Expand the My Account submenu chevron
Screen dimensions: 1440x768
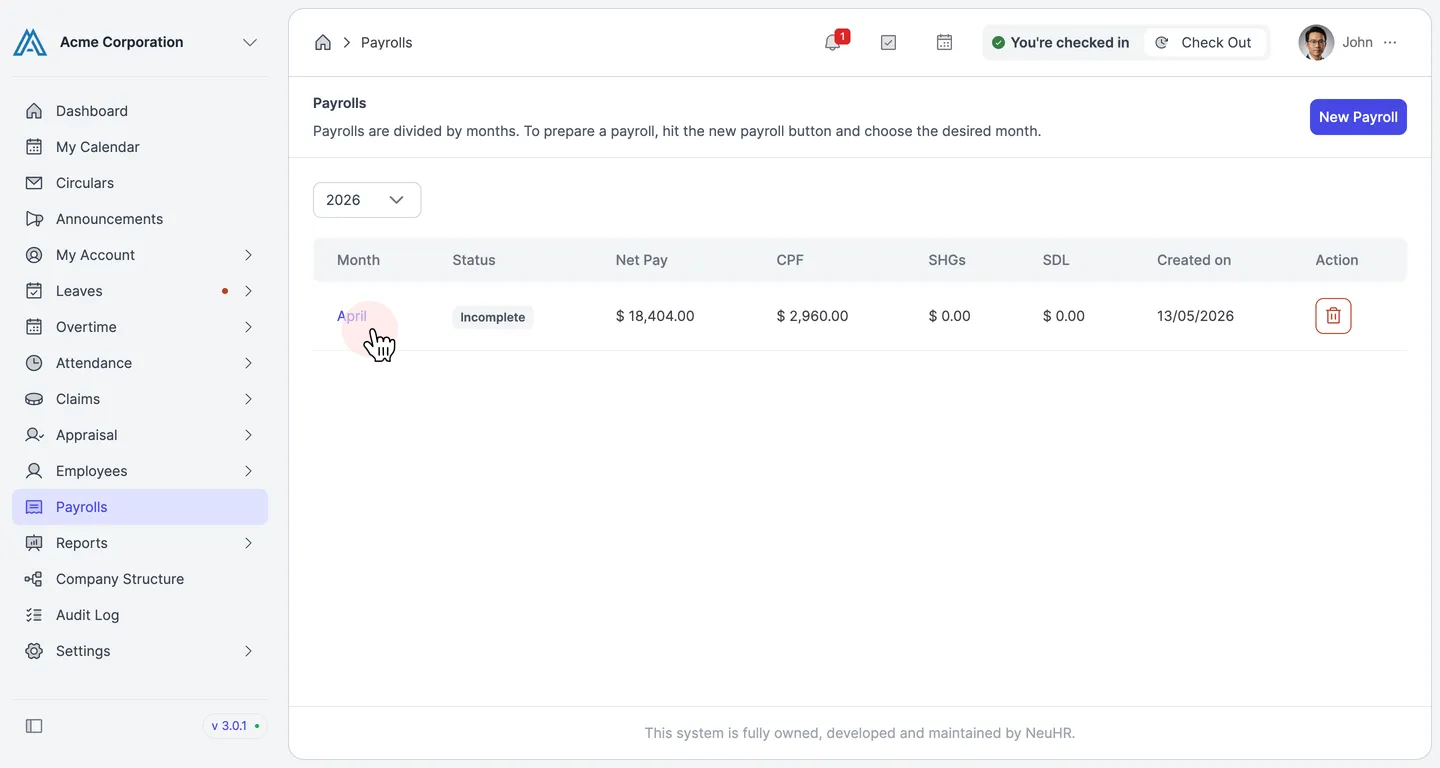[248, 255]
